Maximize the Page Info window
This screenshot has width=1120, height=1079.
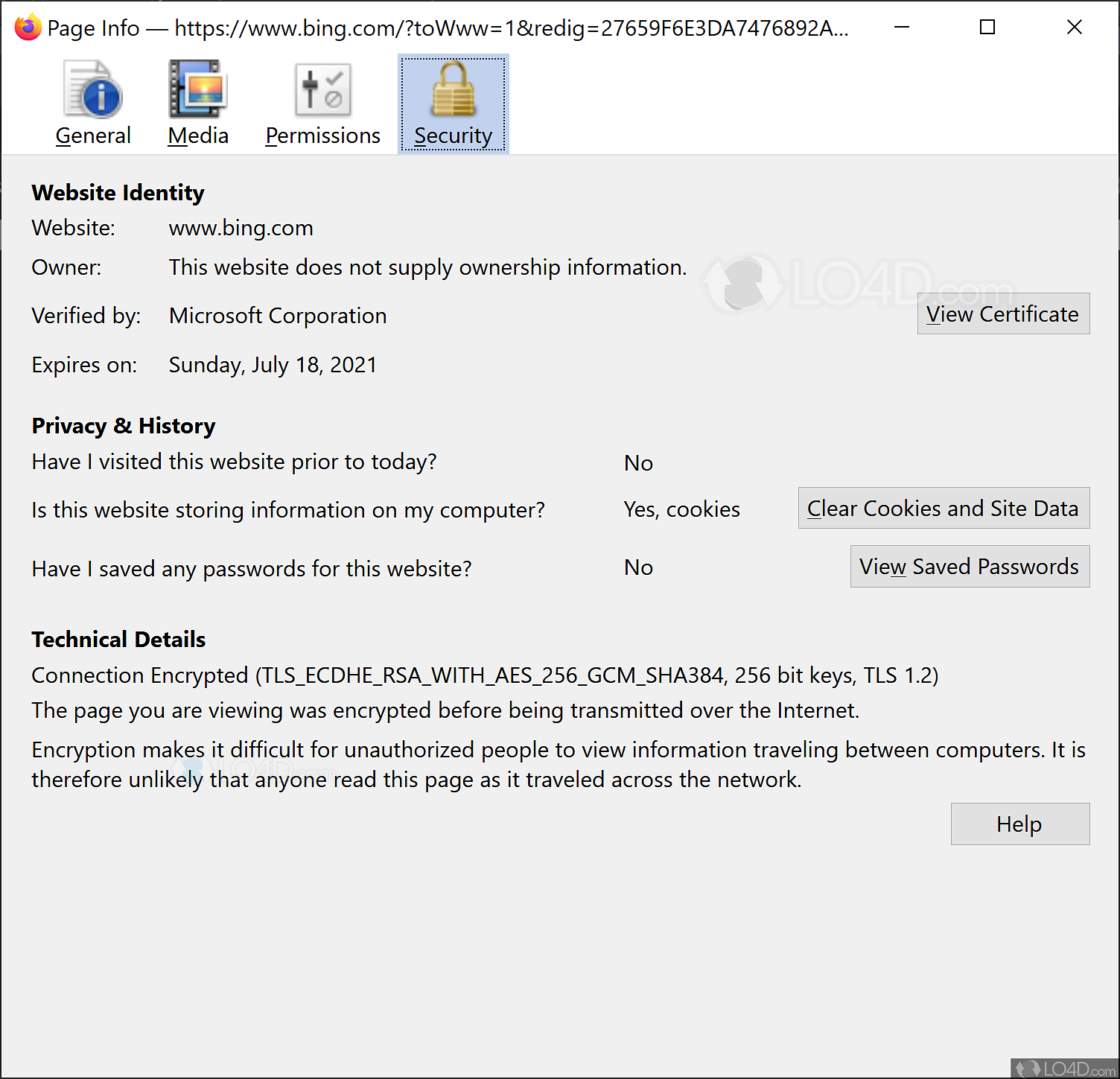987,27
